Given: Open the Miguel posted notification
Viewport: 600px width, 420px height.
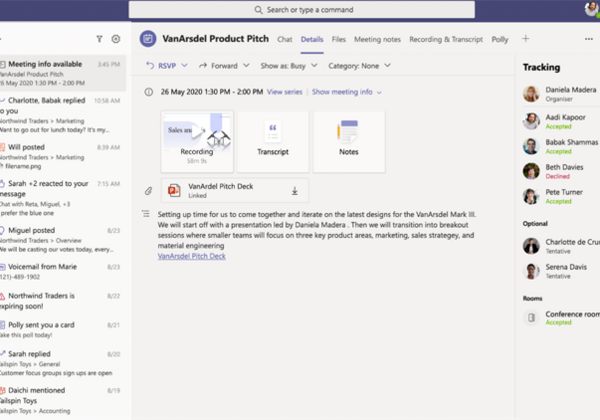Looking at the screenshot, I should (x=62, y=239).
